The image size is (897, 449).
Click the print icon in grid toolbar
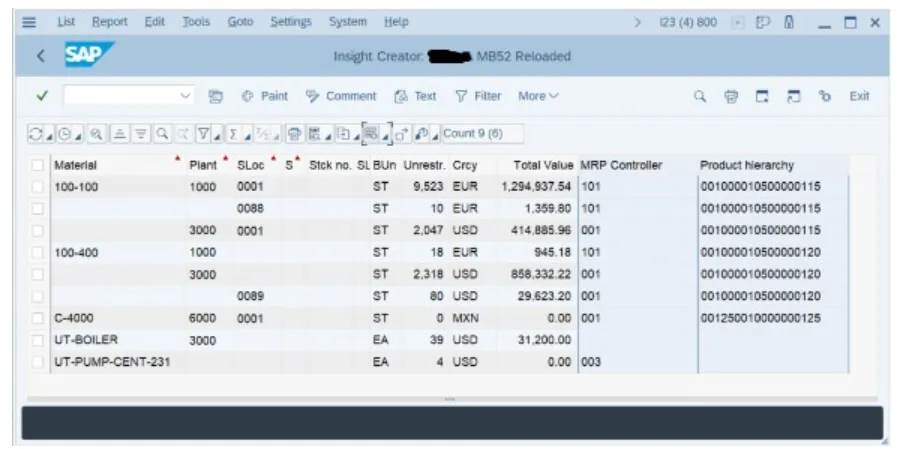[x=294, y=134]
